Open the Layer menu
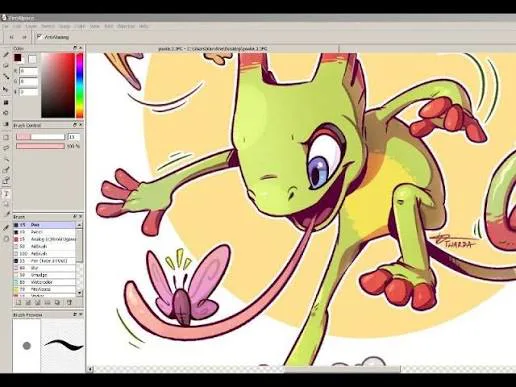 click(x=32, y=26)
